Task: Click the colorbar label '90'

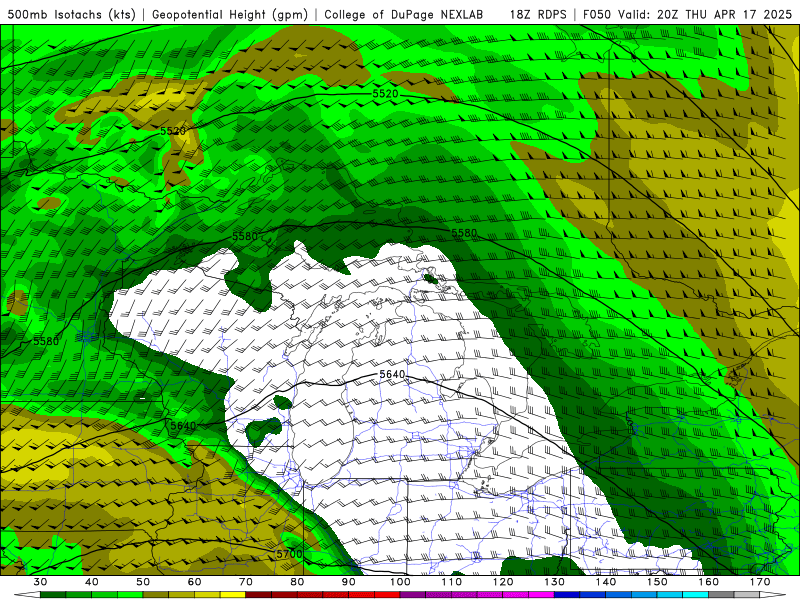Action: 348,582
